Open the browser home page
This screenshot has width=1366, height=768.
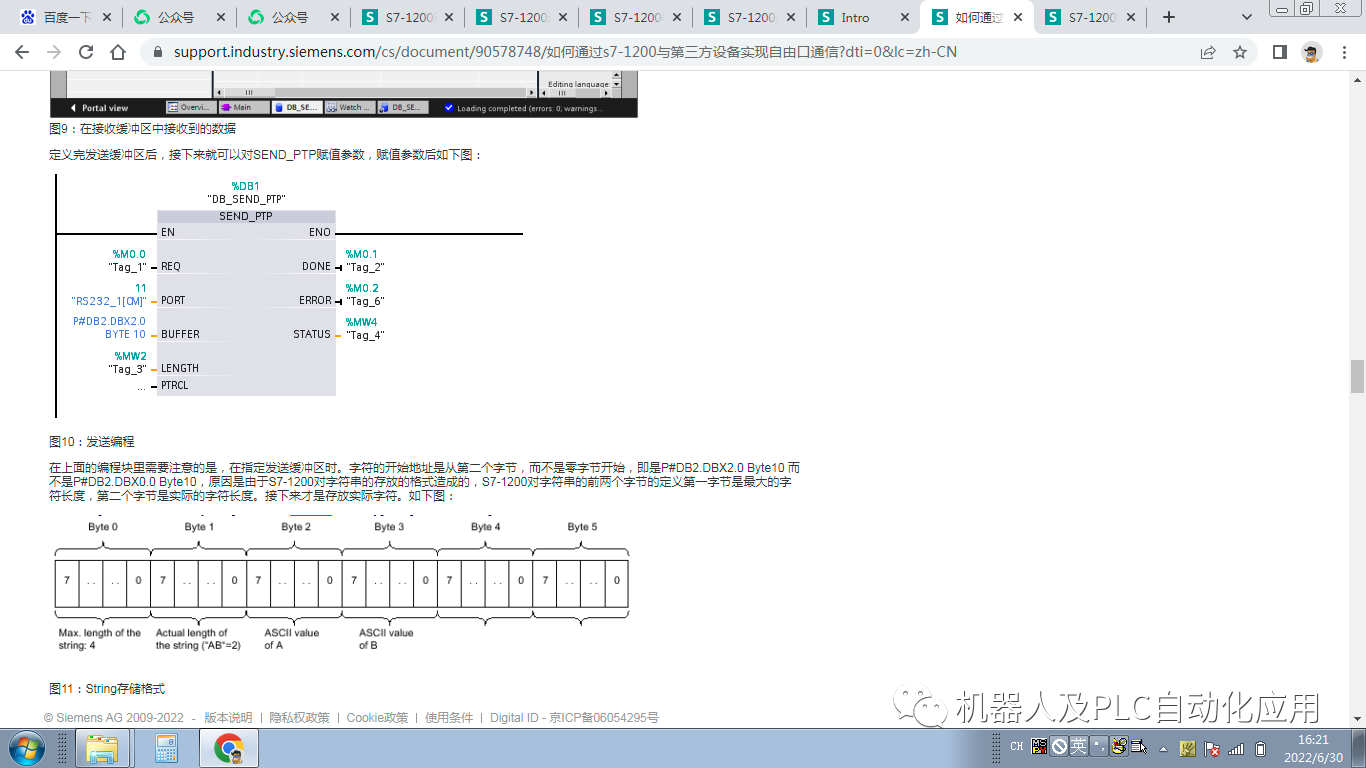click(x=118, y=52)
